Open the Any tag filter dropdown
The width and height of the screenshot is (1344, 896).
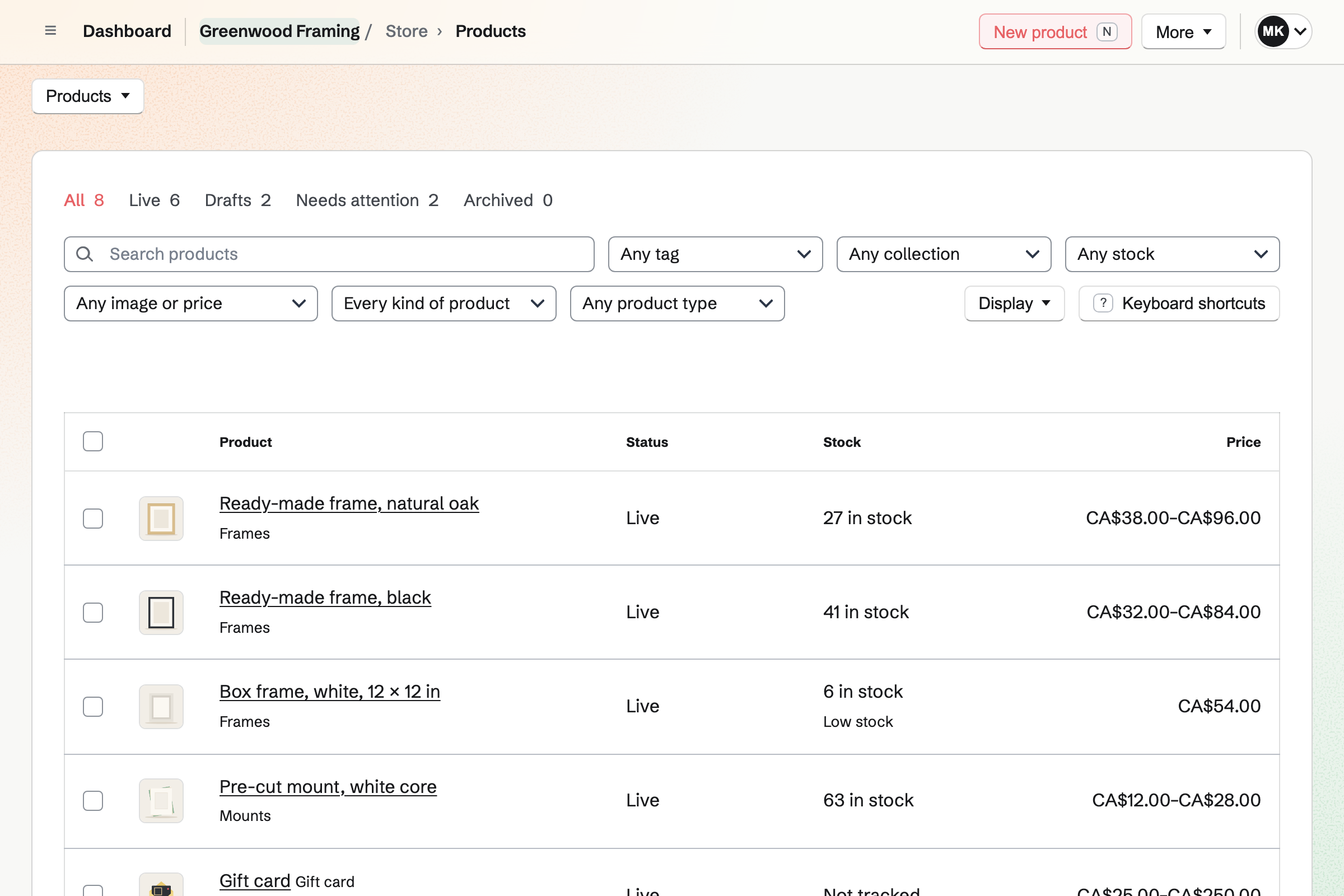click(x=716, y=254)
